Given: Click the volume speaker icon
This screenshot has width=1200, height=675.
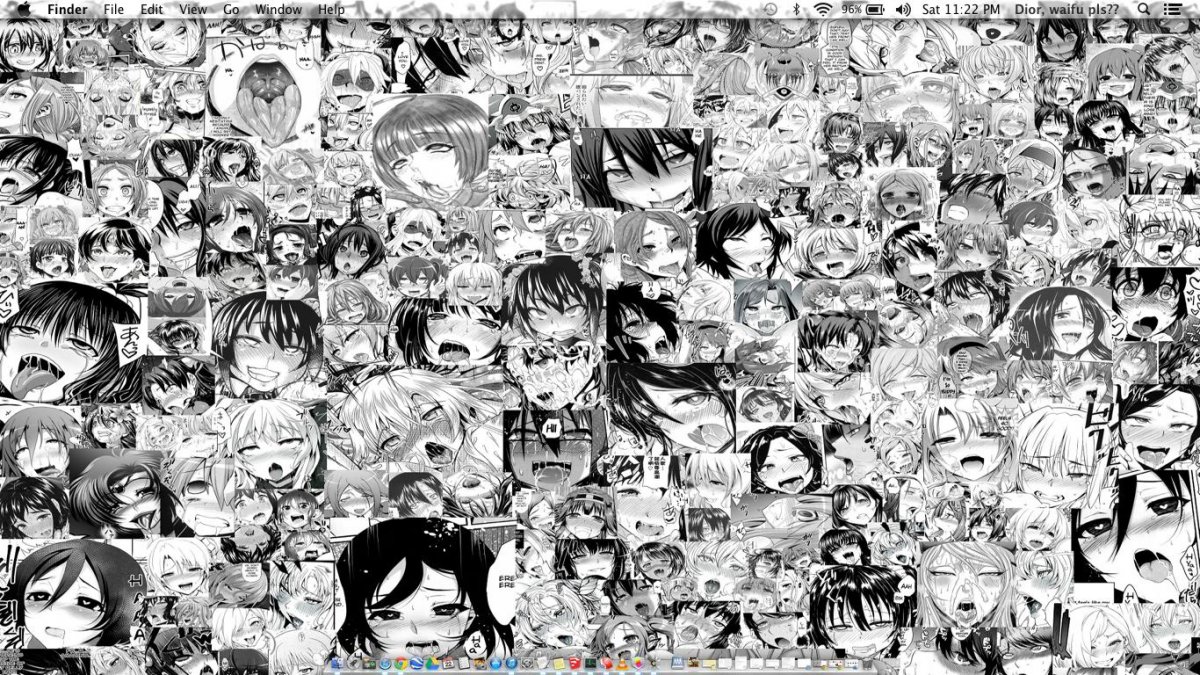Looking at the screenshot, I should (x=903, y=9).
